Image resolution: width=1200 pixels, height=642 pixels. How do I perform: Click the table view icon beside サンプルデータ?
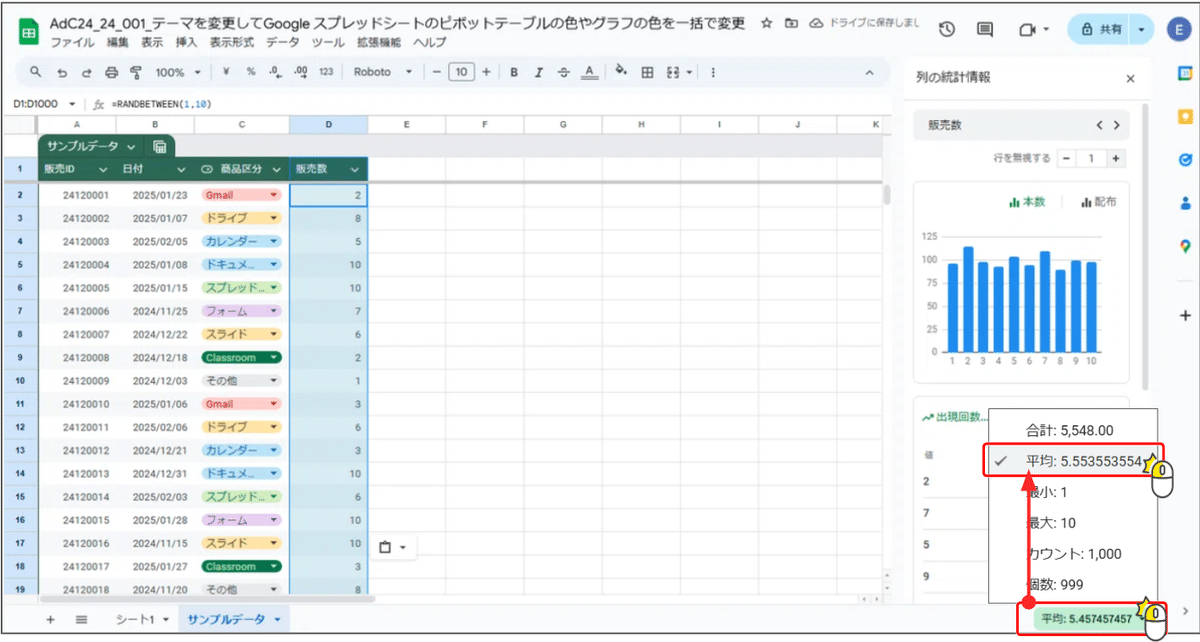(160, 146)
